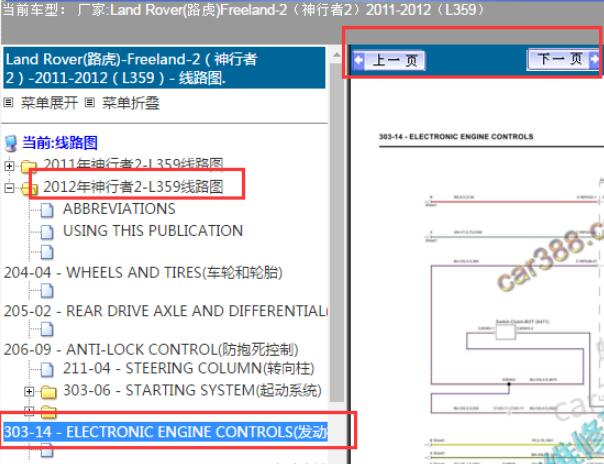The width and height of the screenshot is (604, 464).
Task: Open 205-02 REAR DRIVE AXLE AND DIFFERENTIAL
Action: point(166,311)
